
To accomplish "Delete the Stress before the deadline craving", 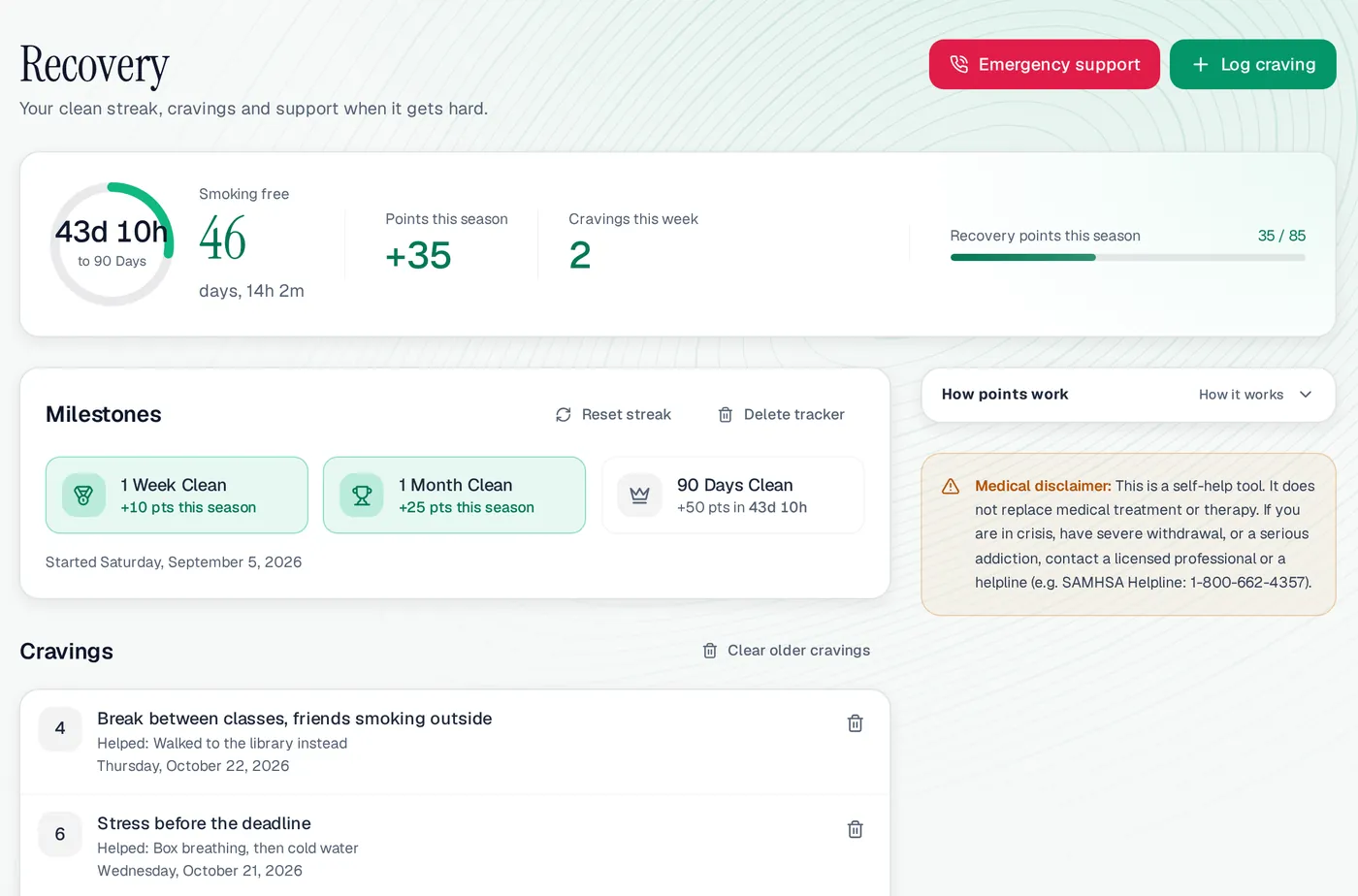I will click(855, 829).
